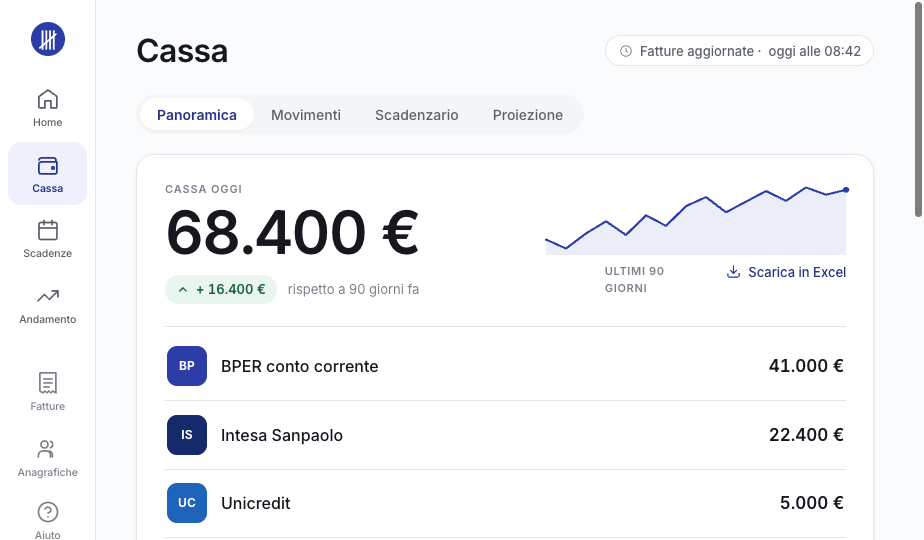
Task: Open the Andamento trend section
Action: [x=48, y=305]
